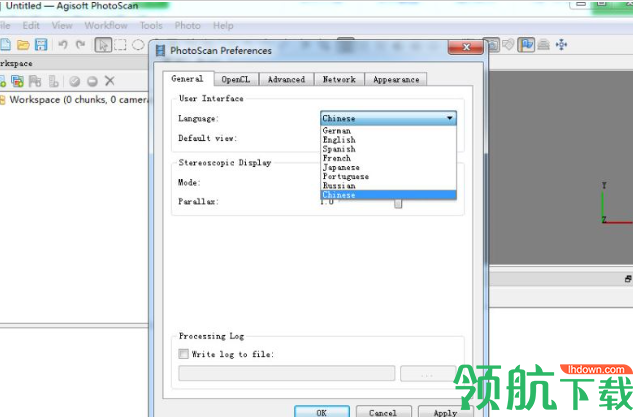The image size is (633, 417).
Task: Open project via the folder icon
Action: tap(23, 44)
